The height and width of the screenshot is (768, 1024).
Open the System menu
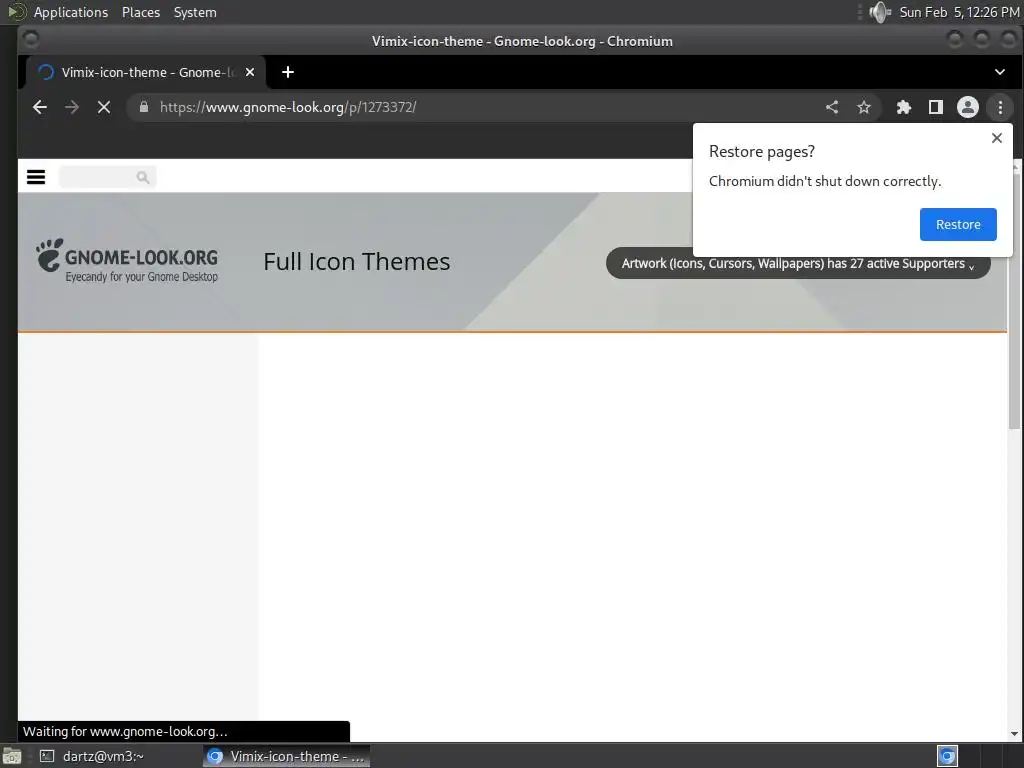click(x=195, y=12)
